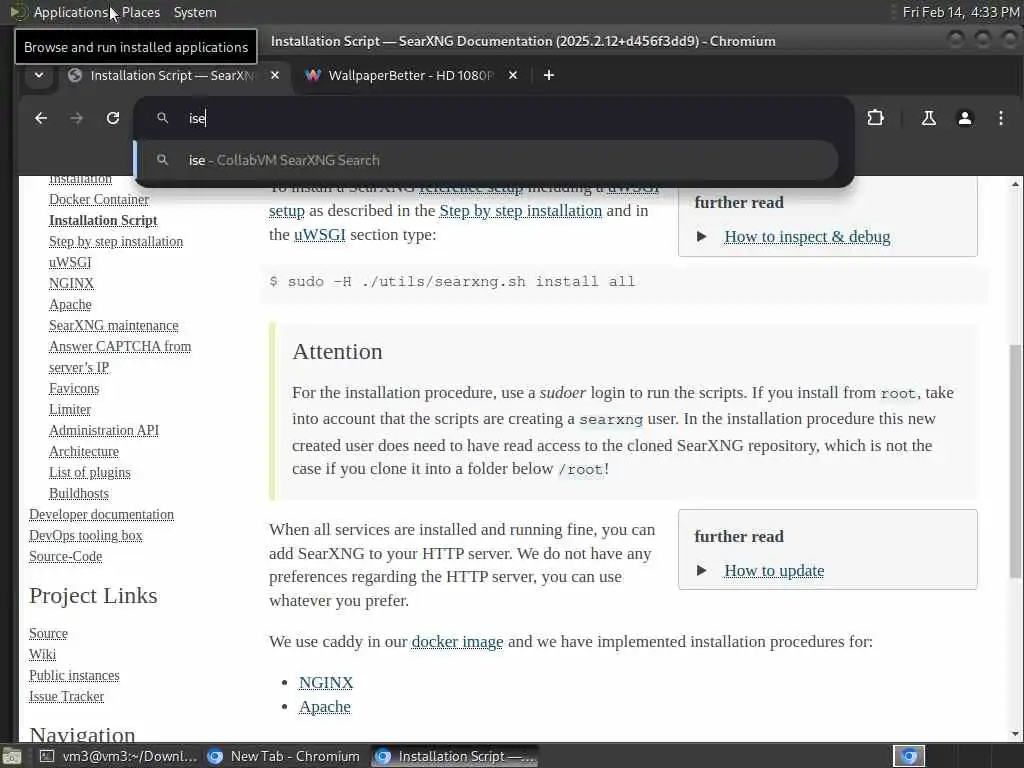Open the 'How to update' link
1024x768 pixels.
pyautogui.click(x=774, y=570)
